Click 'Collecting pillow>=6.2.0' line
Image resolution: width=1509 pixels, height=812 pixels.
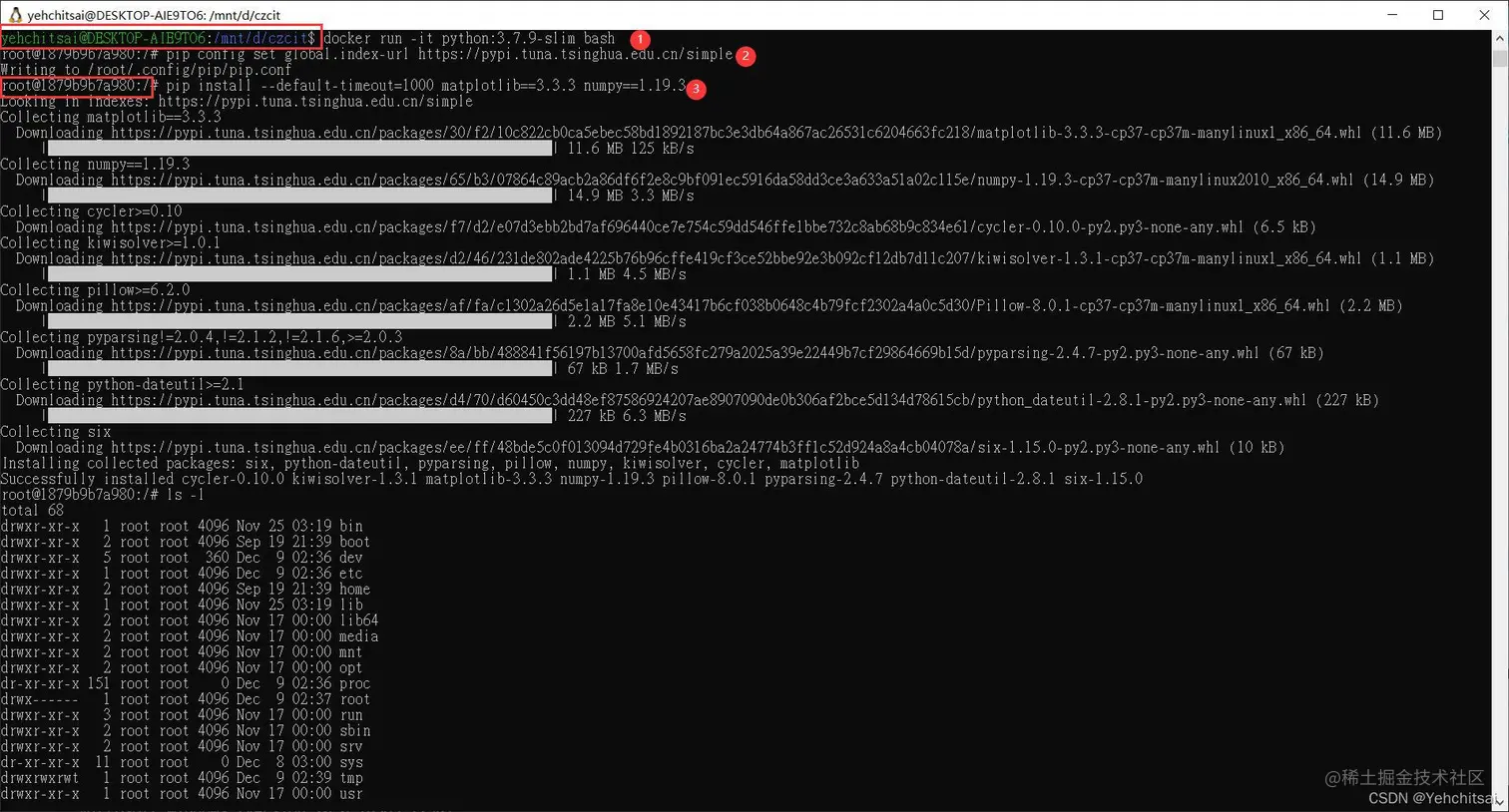pos(95,290)
